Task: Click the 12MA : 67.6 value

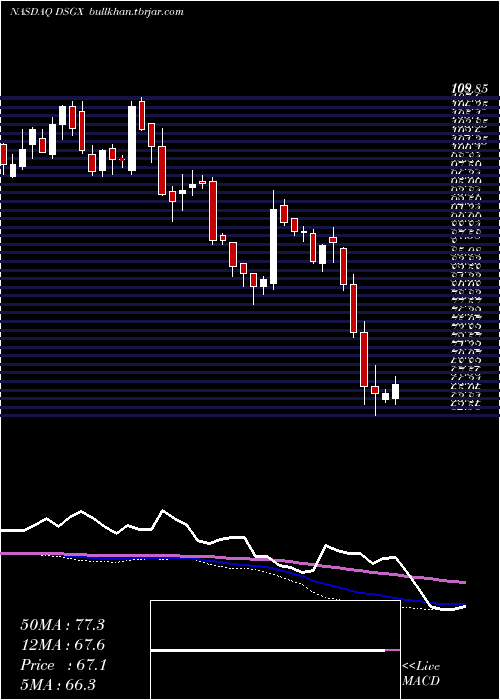Action: [62, 645]
